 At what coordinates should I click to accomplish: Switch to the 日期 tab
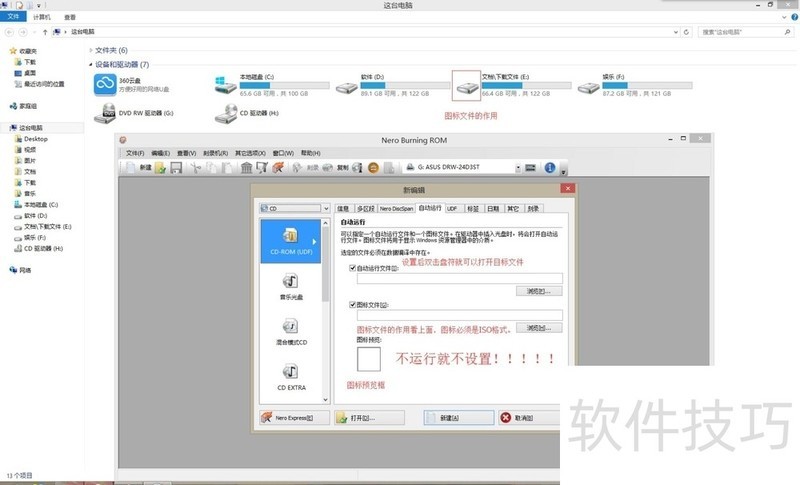click(x=493, y=209)
